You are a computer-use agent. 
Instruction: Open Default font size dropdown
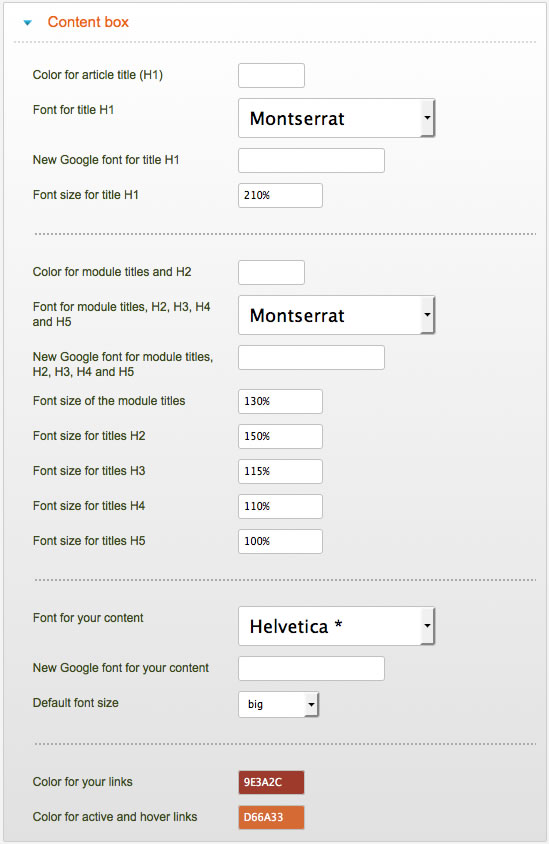[x=278, y=704]
